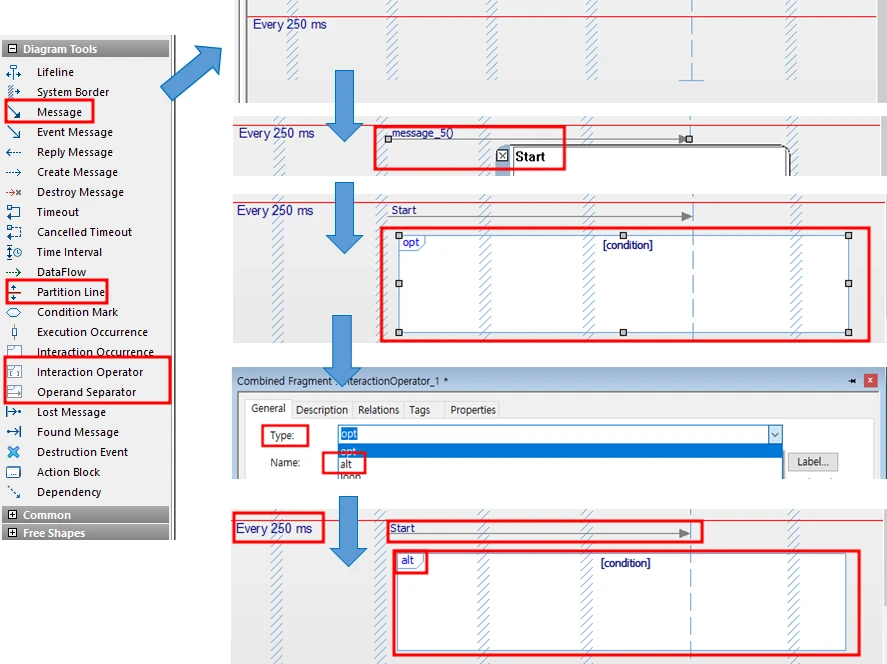Click the 'Lifeline' tool label
Screen dimensions: 887x664
coord(55,72)
